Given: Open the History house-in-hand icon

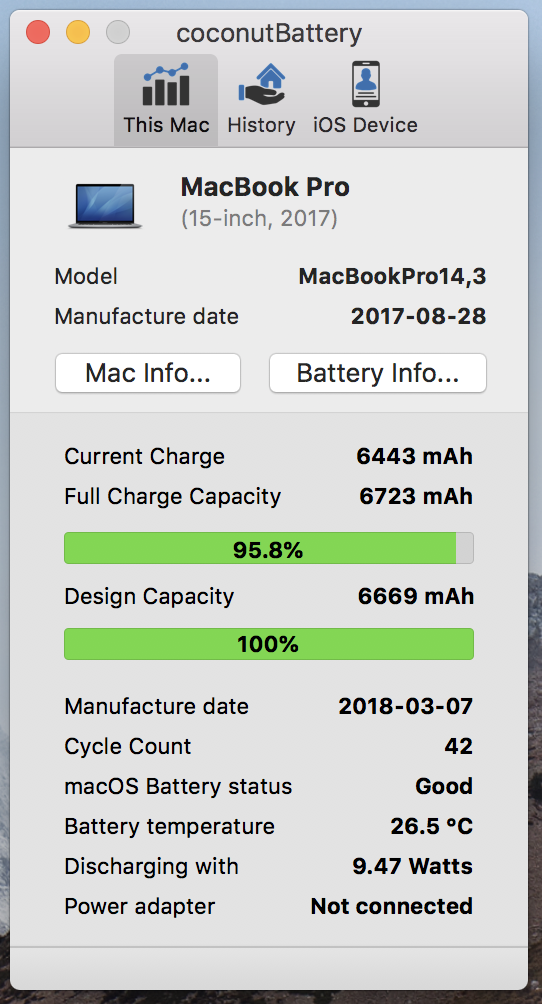Looking at the screenshot, I should click(x=261, y=84).
